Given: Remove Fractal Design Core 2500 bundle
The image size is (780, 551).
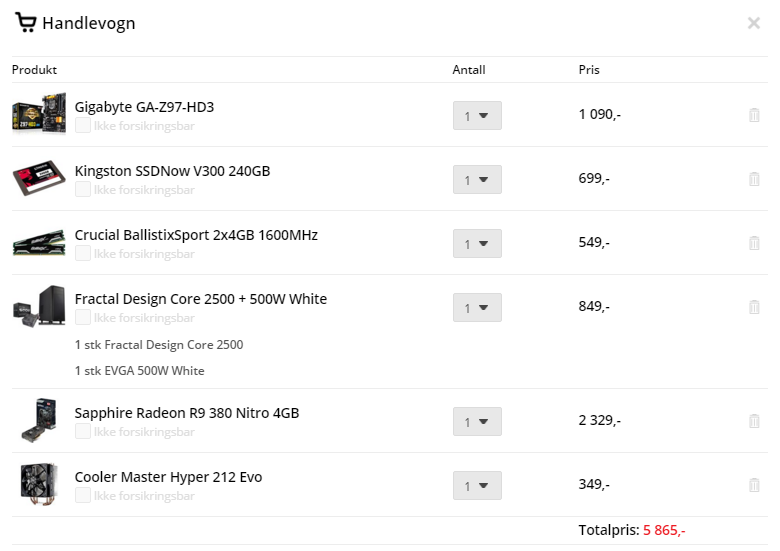Looking at the screenshot, I should tap(754, 307).
